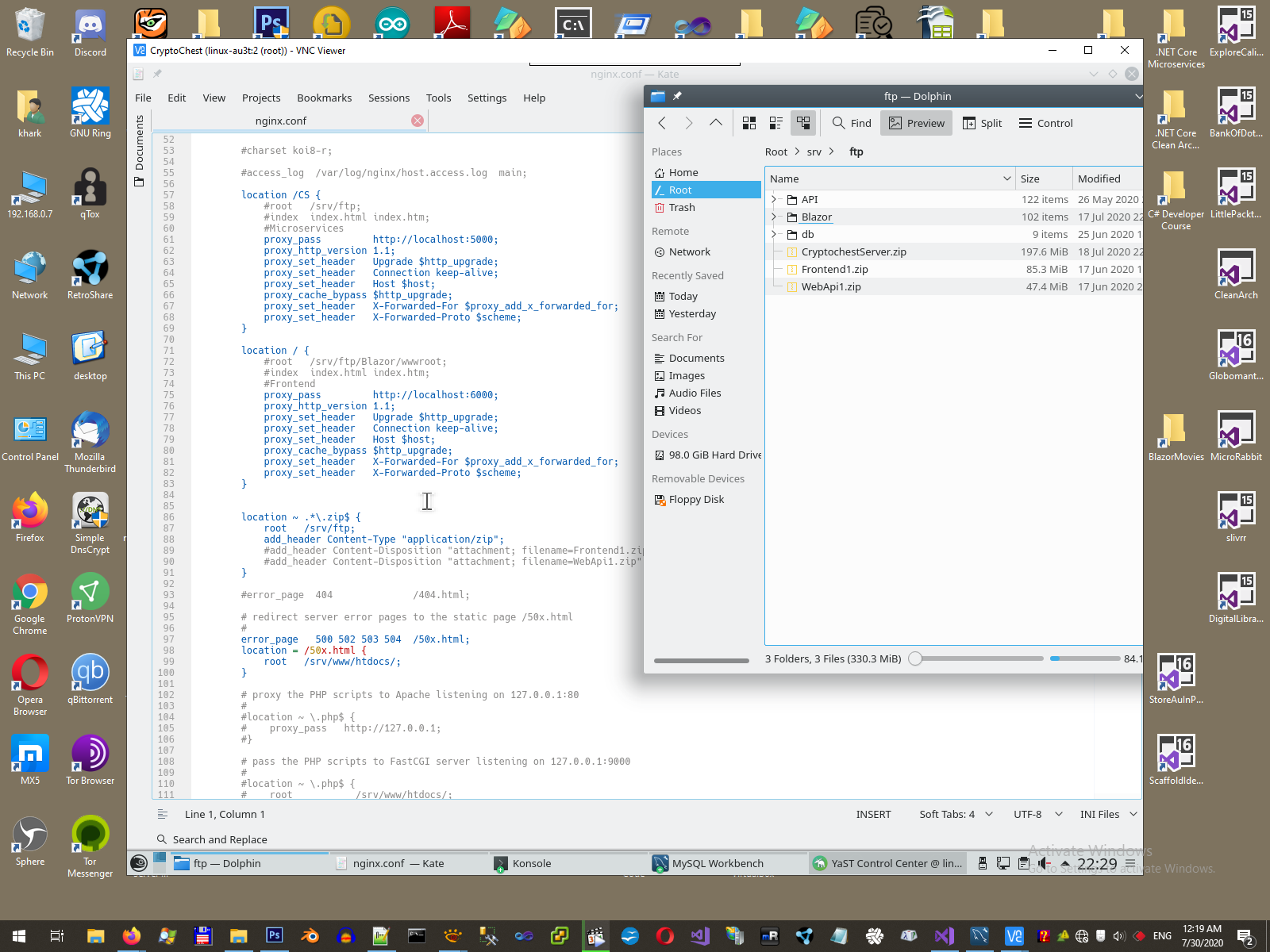The width and height of the screenshot is (1270, 952).
Task: Click the Dolphin free space indicator bar
Action: [1084, 658]
